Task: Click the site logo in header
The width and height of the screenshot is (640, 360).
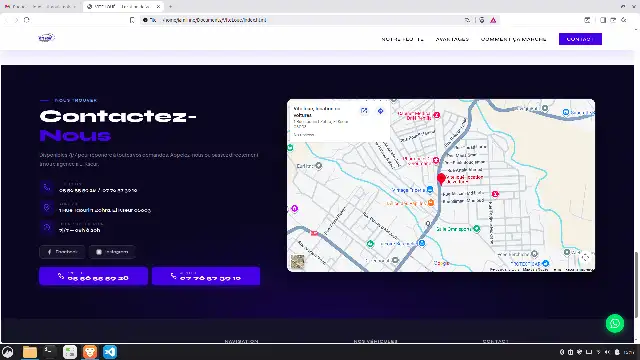Action: [x=47, y=38]
